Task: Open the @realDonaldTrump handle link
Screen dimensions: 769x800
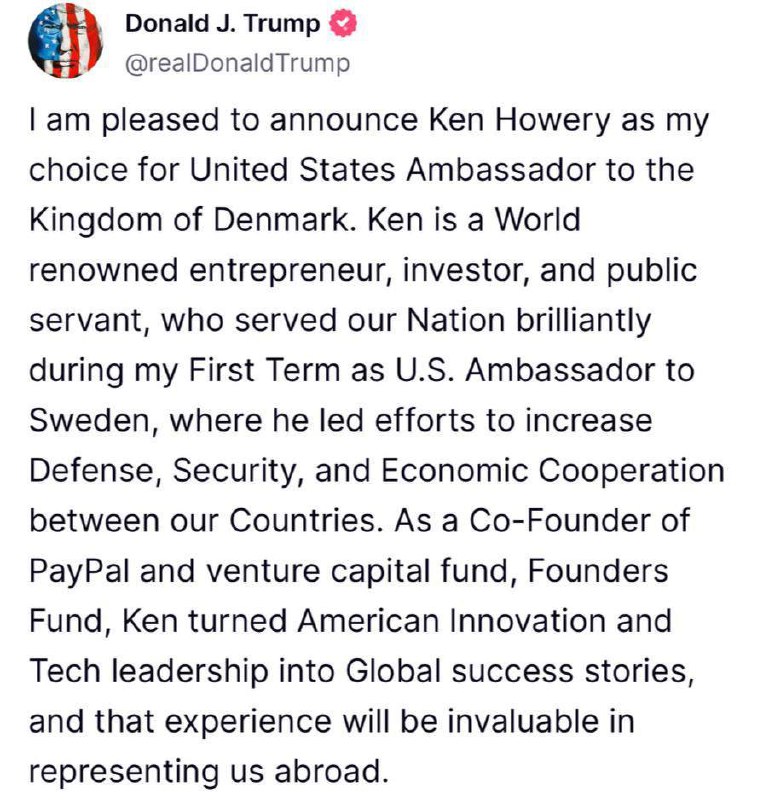Action: point(237,65)
